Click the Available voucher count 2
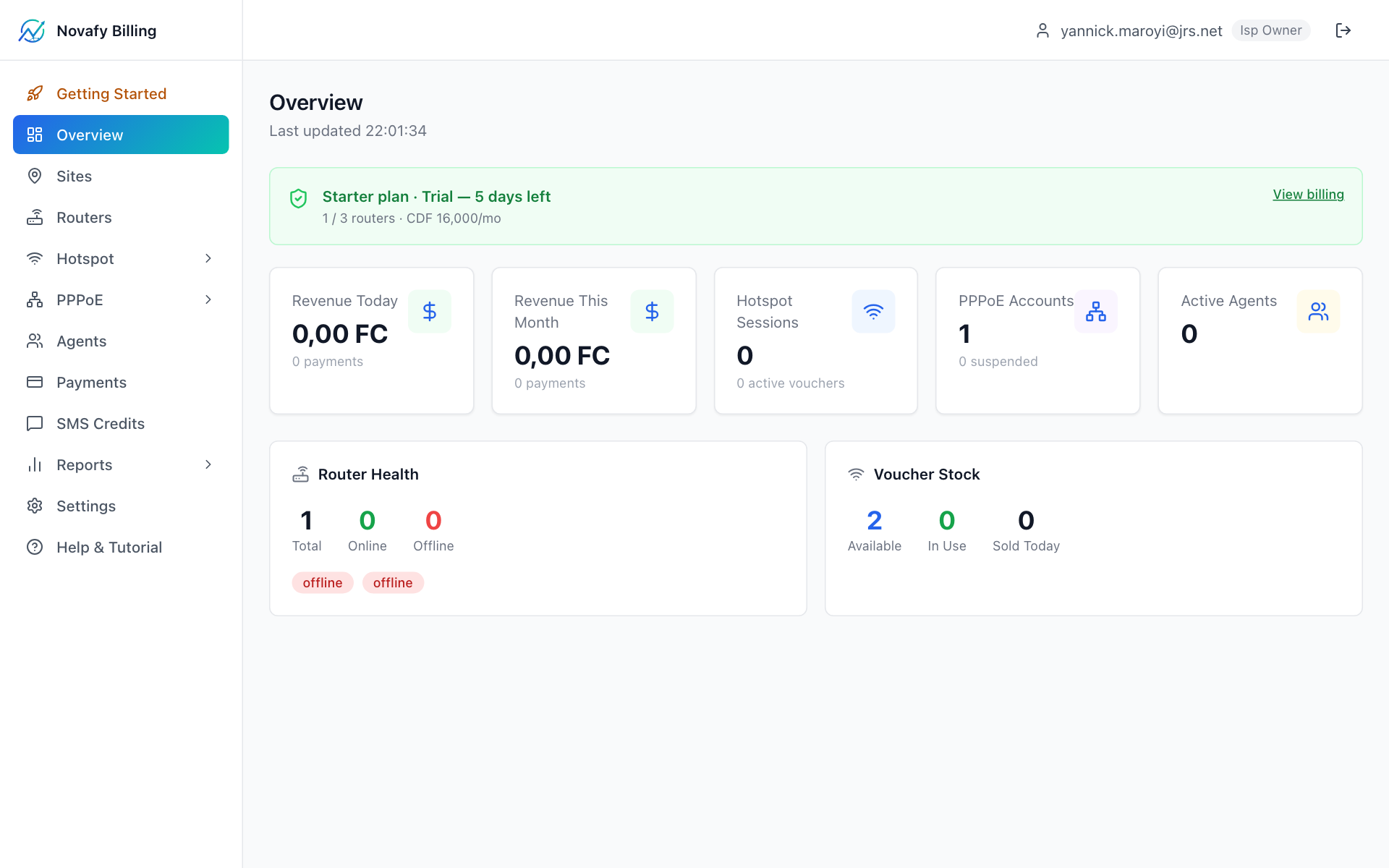 (x=874, y=520)
